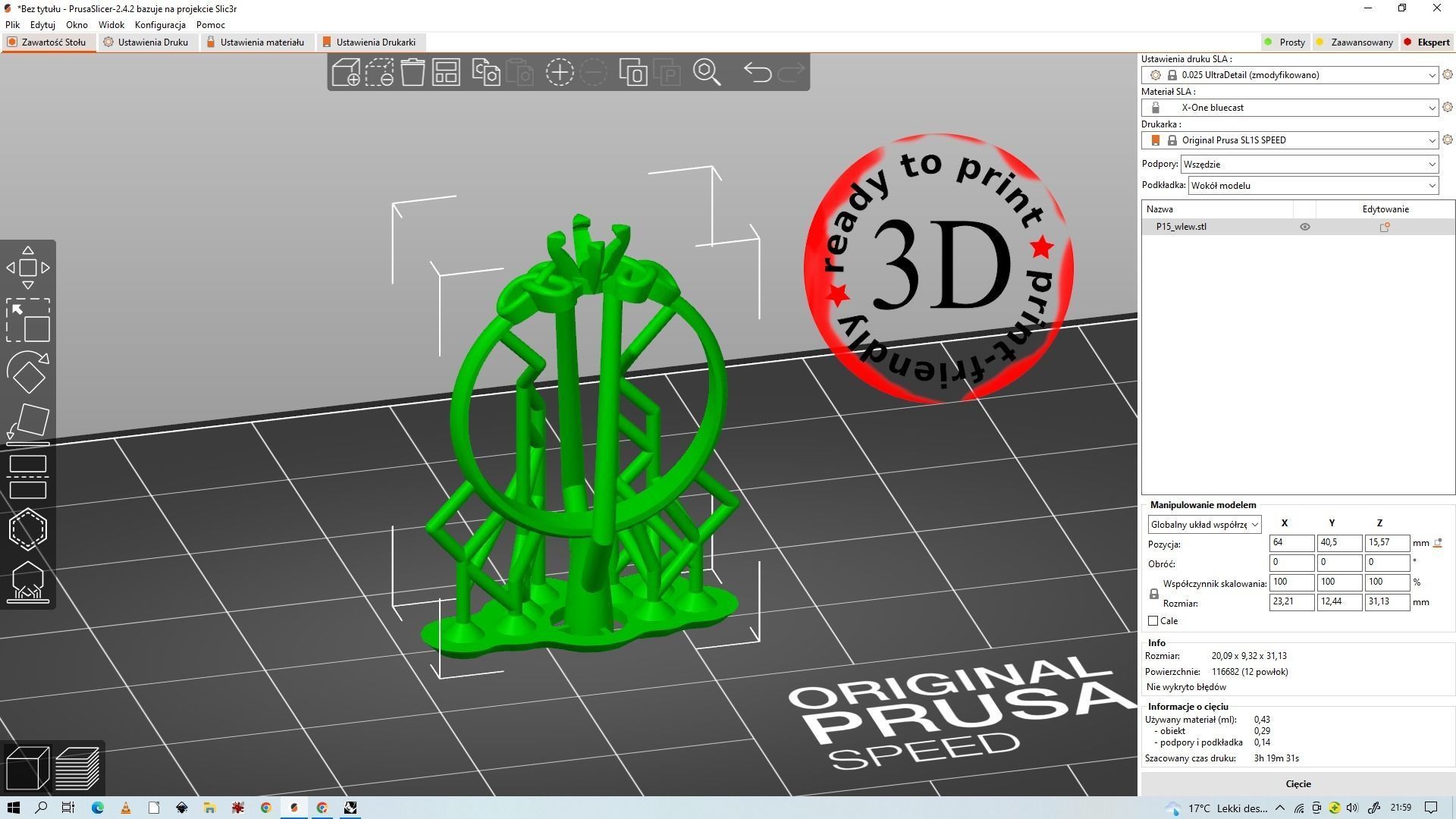Switch to Zawartość Stołu tab
Viewport: 1456px width, 819px height.
point(47,42)
